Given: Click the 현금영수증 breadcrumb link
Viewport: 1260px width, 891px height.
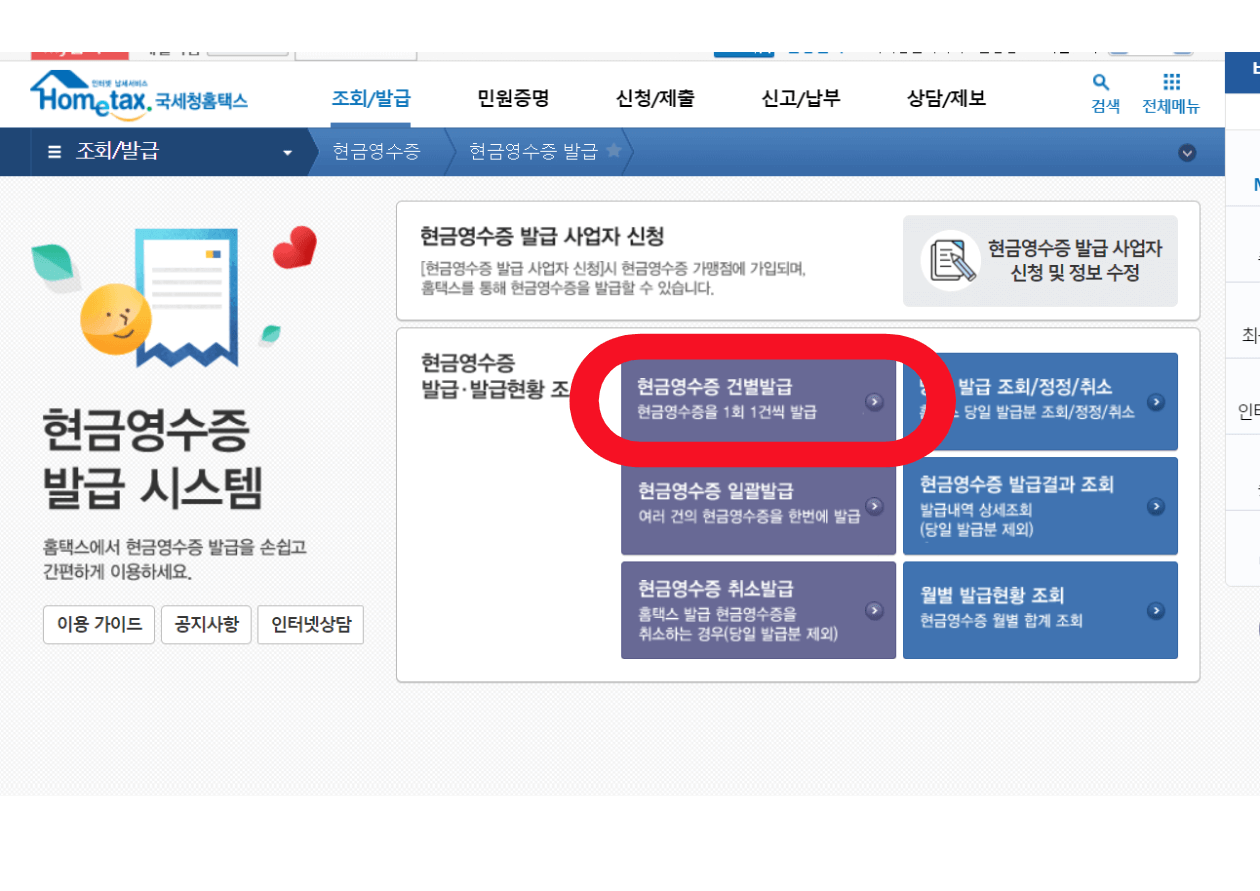Looking at the screenshot, I should (377, 152).
